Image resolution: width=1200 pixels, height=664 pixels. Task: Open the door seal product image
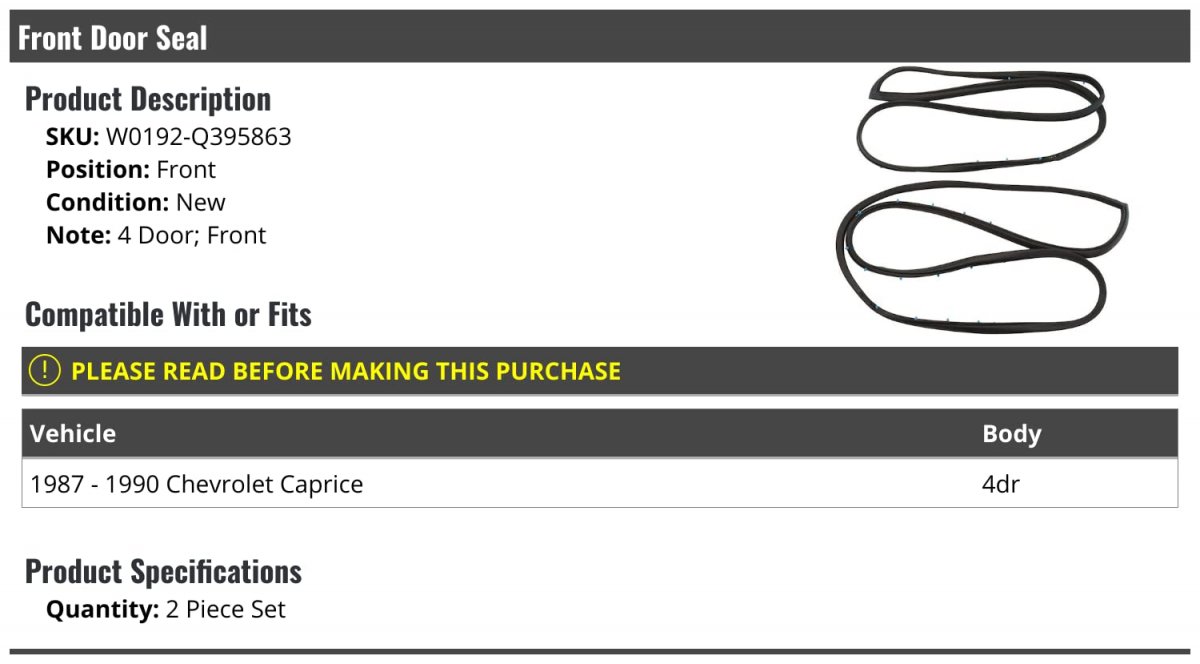pos(985,199)
